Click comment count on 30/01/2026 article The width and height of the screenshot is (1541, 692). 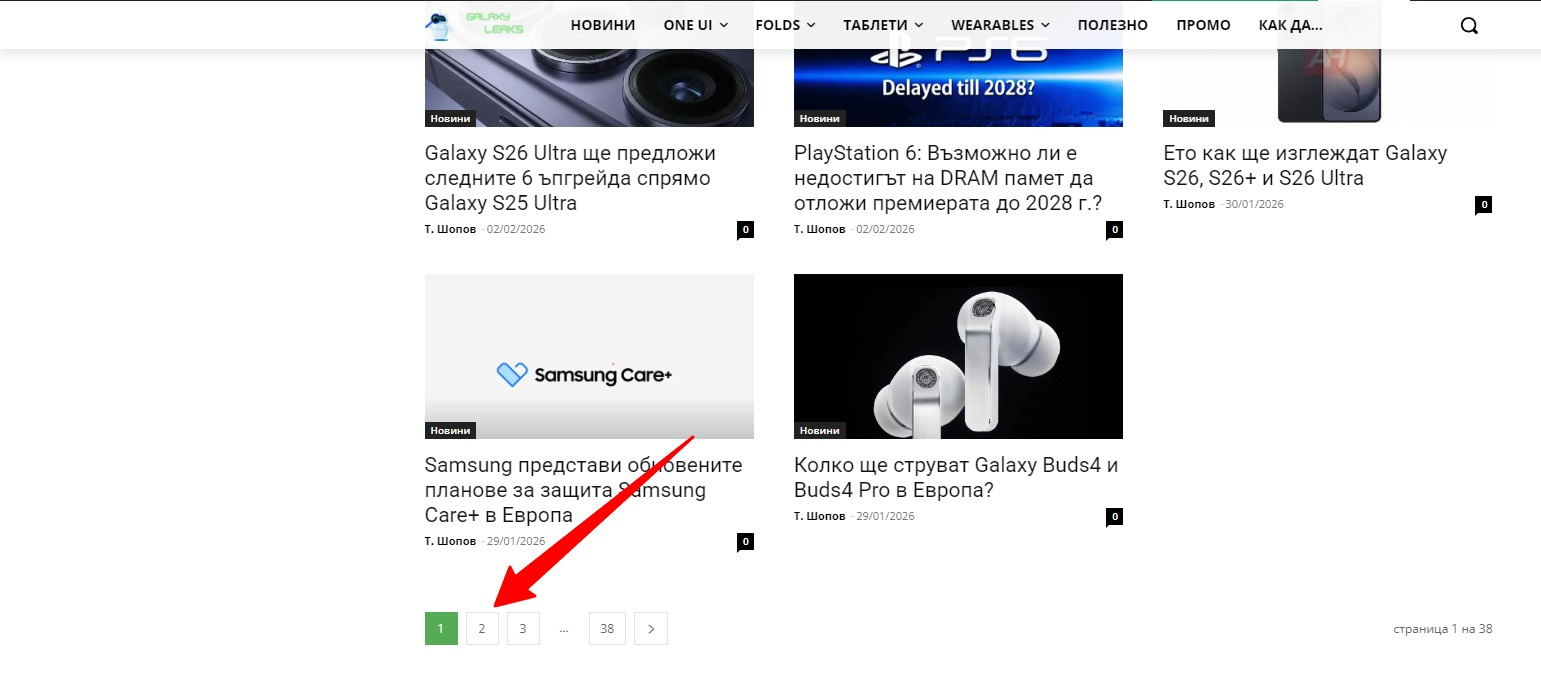click(1484, 205)
